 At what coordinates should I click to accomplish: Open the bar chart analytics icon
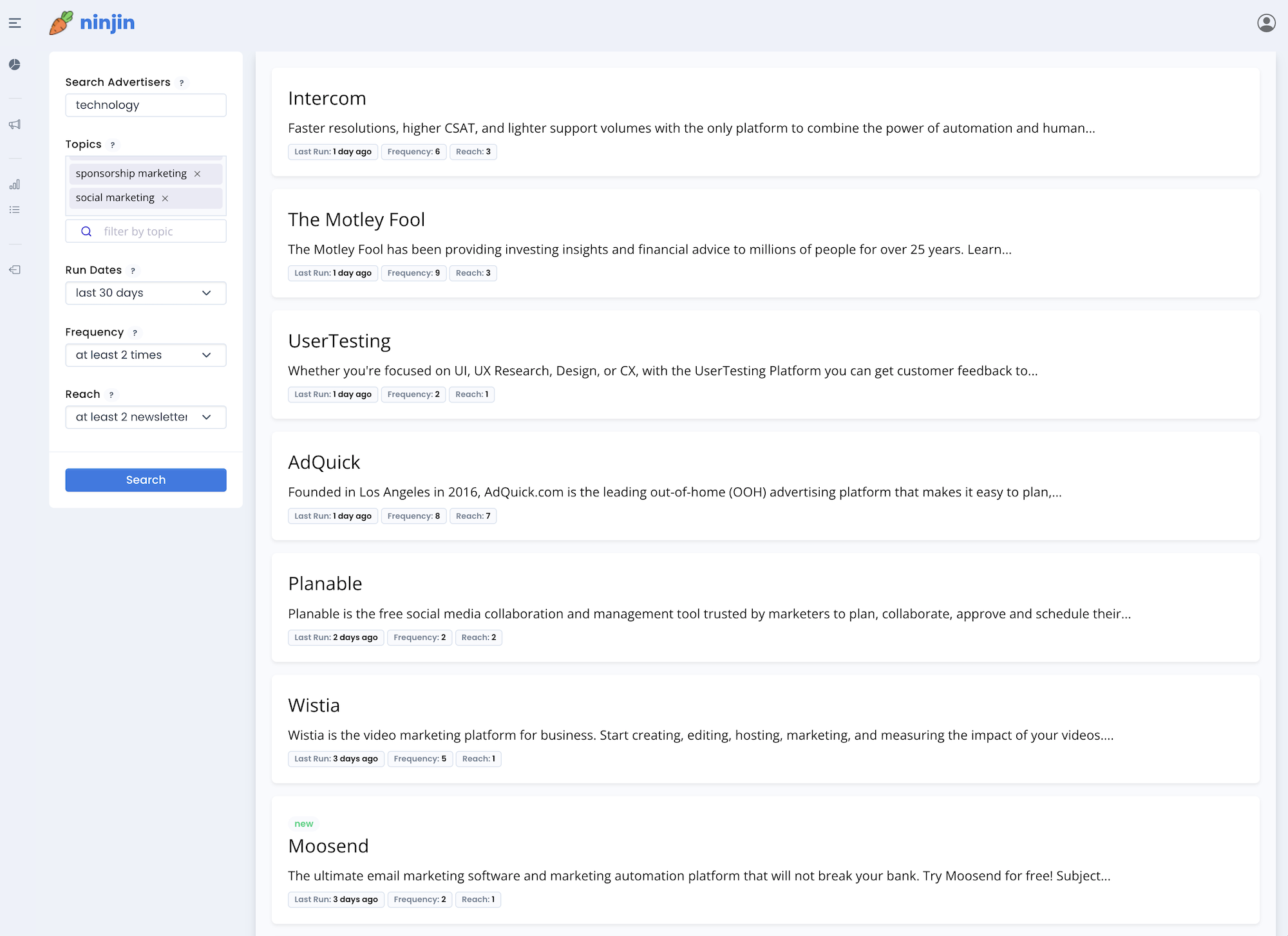pyautogui.click(x=15, y=185)
